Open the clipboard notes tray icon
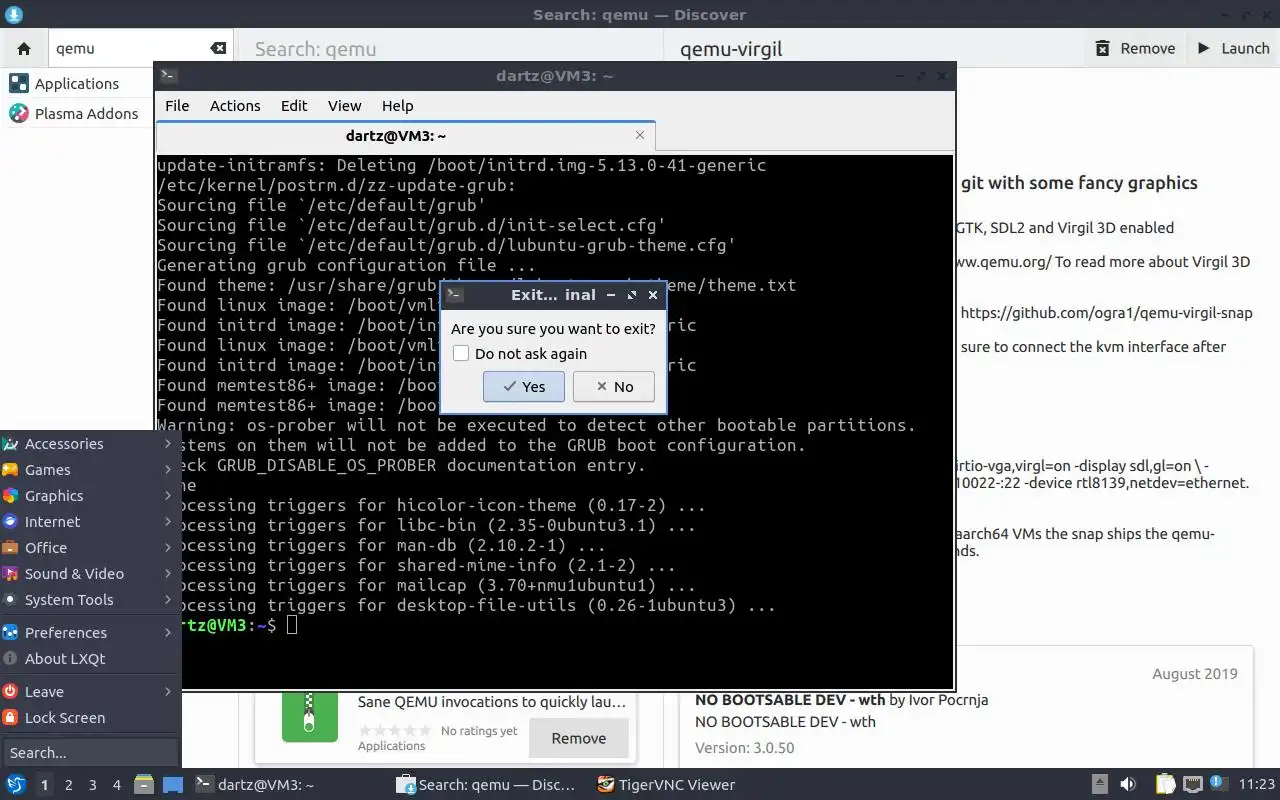This screenshot has height=800, width=1280. tap(1165, 785)
